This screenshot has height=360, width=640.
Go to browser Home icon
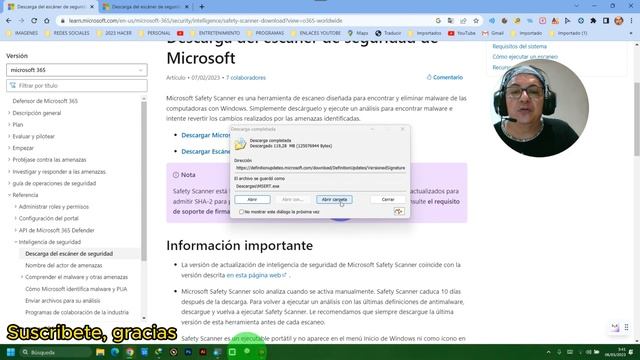pyautogui.click(x=47, y=20)
